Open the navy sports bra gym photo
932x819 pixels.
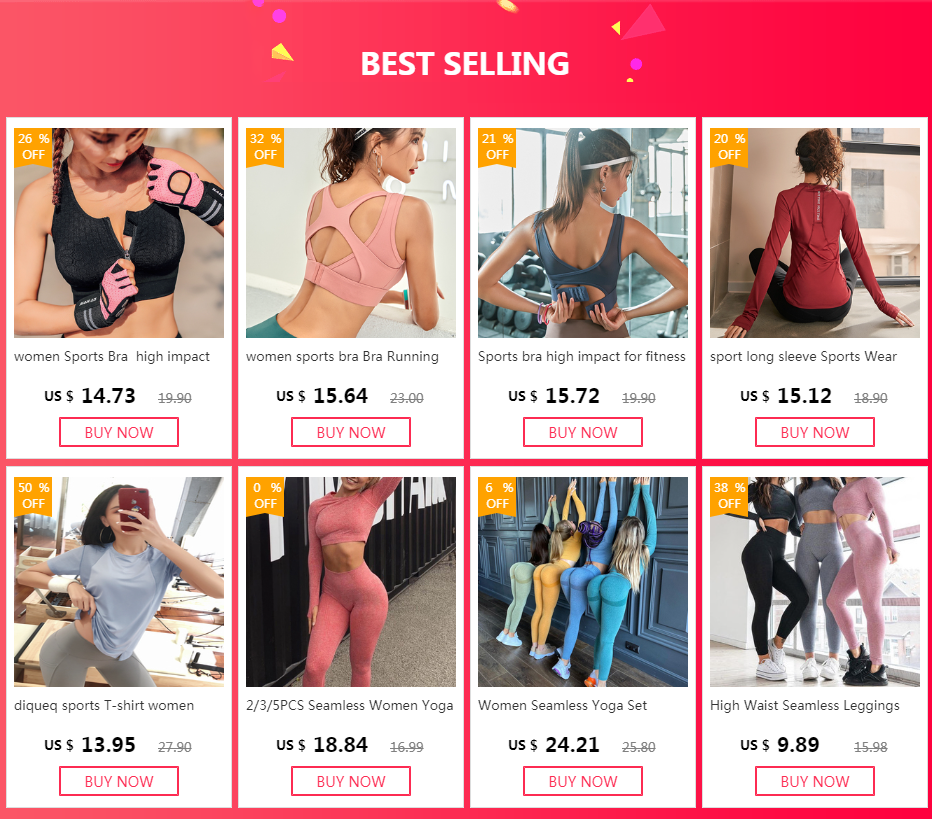[582, 233]
